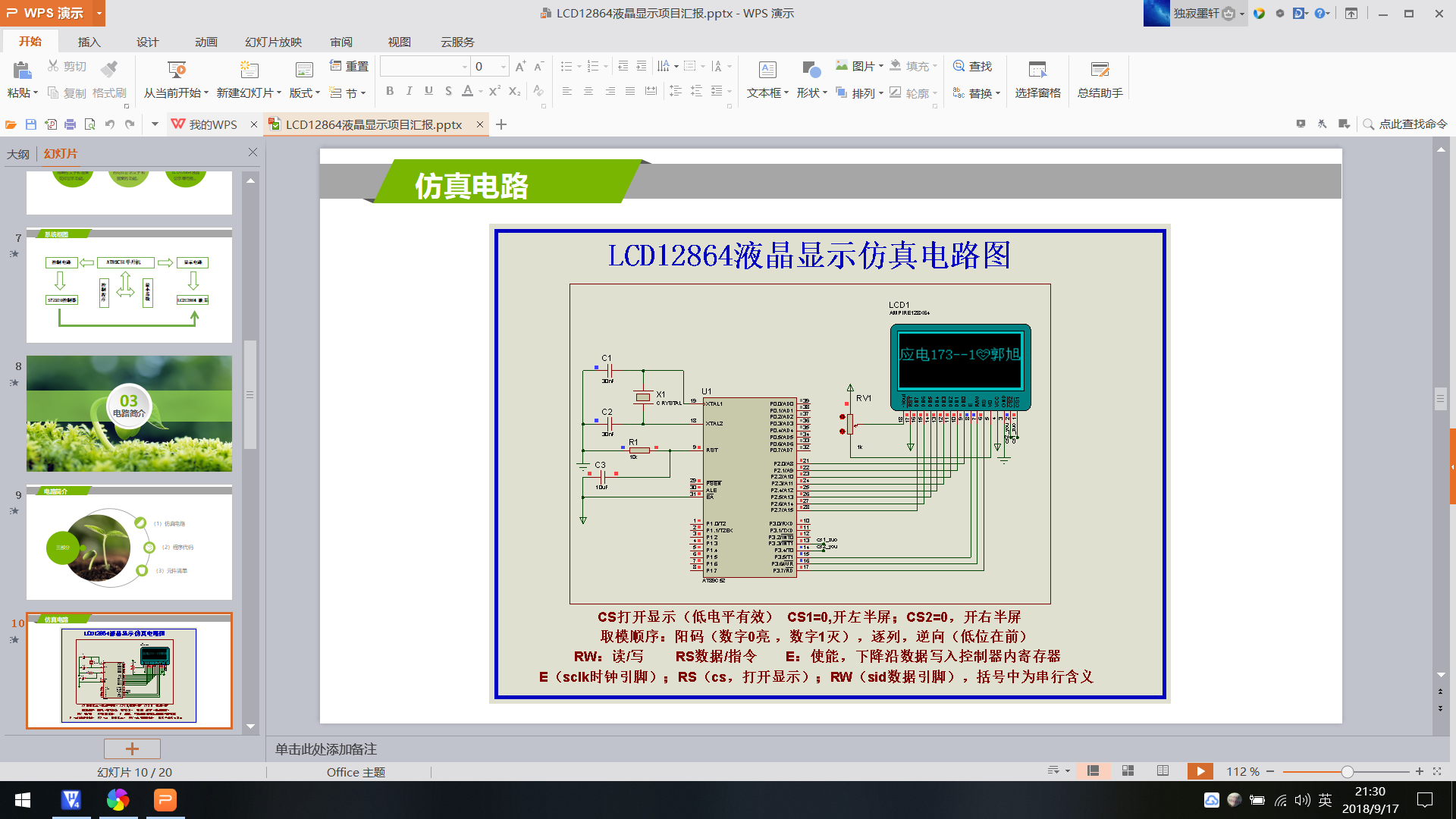The image size is (1456, 819).
Task: Click the add slide plus button below thumbnails
Action: (x=132, y=748)
